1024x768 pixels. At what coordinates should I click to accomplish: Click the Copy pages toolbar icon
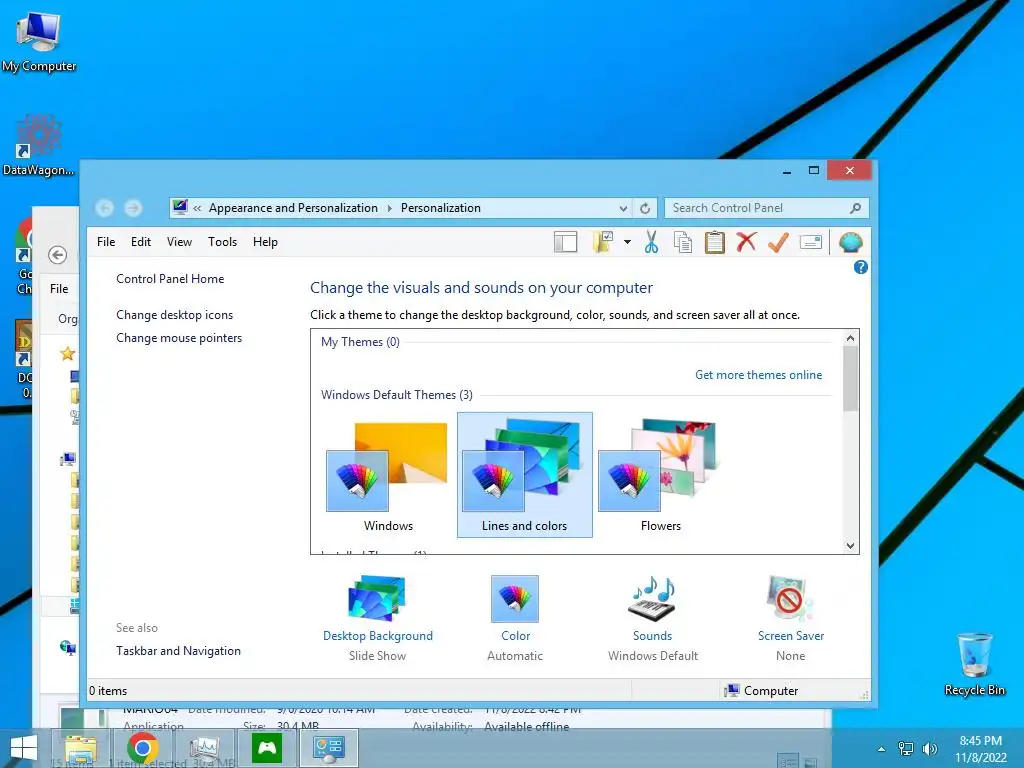click(683, 242)
